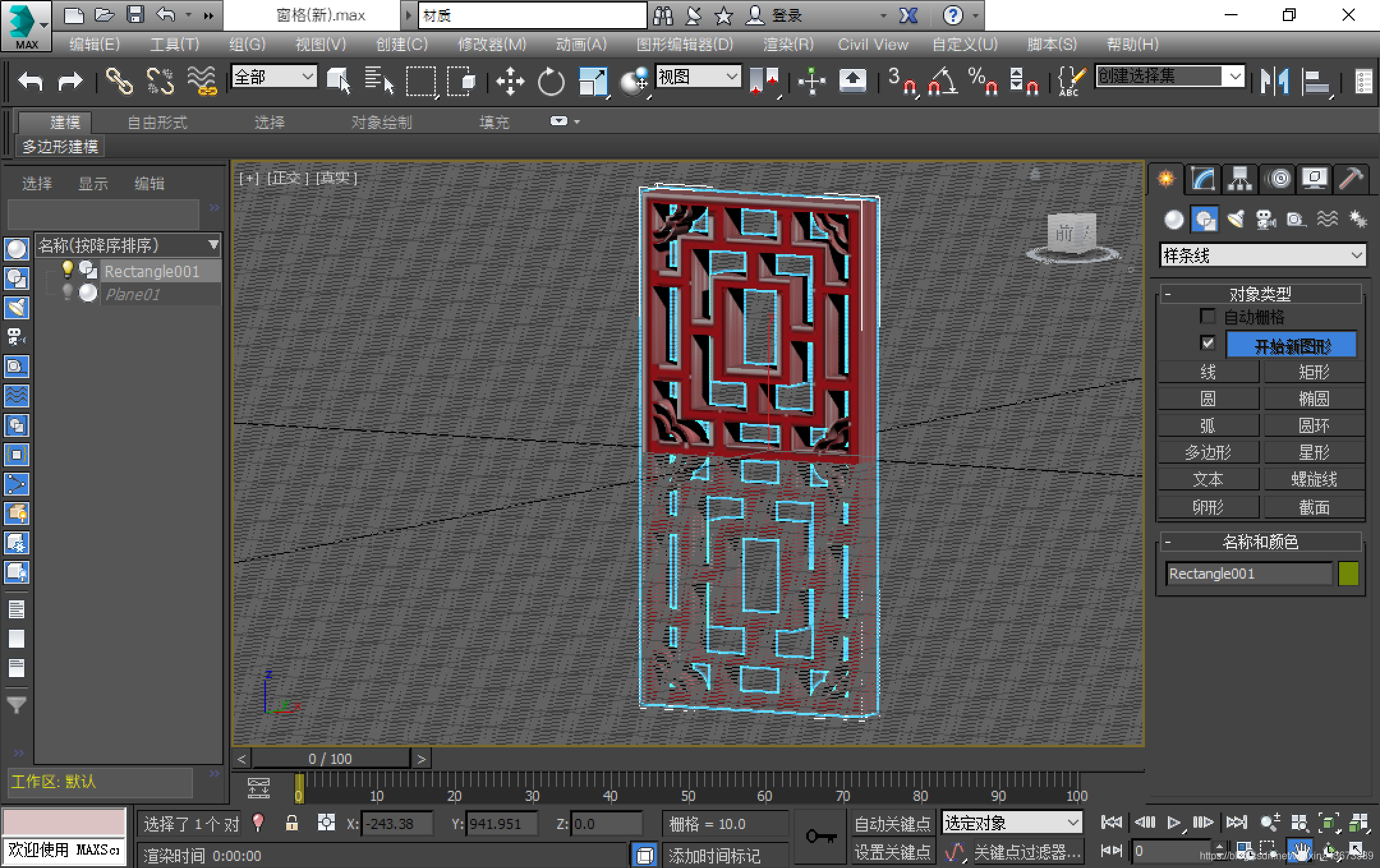Toggle Rectangle001 light bulb visibility
The width and height of the screenshot is (1380, 868).
pos(67,270)
